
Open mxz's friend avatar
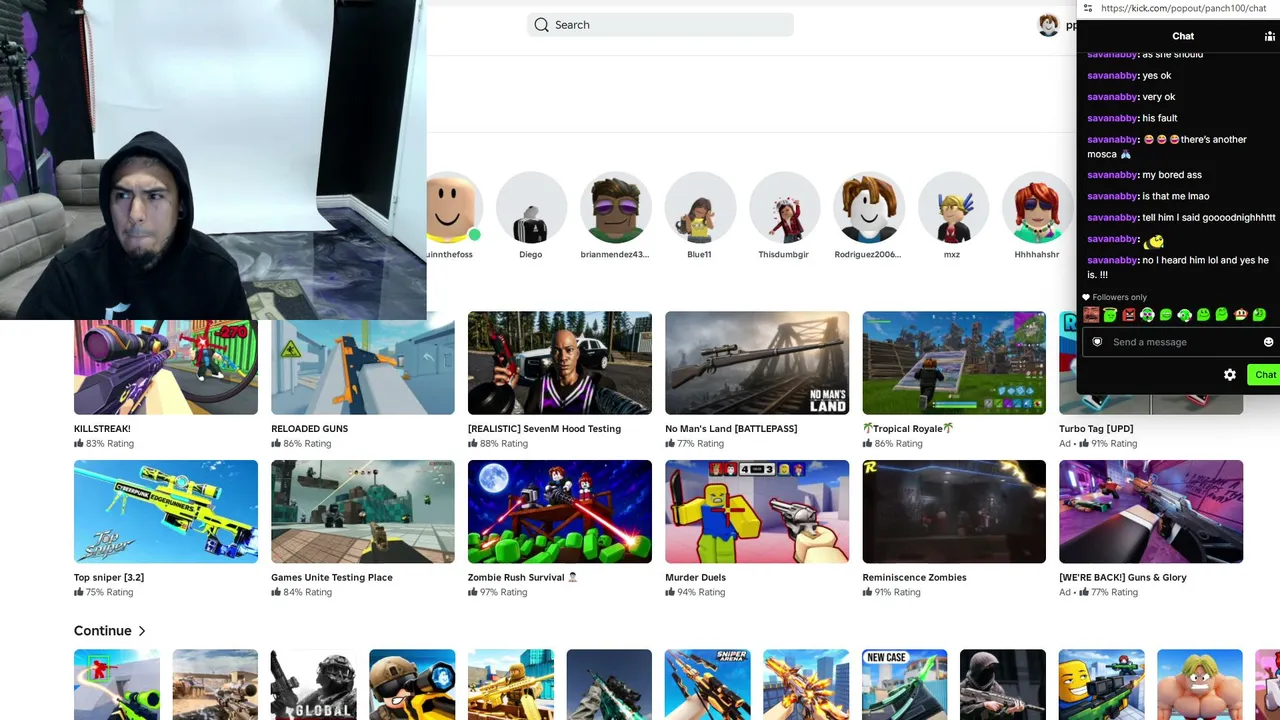(x=952, y=208)
